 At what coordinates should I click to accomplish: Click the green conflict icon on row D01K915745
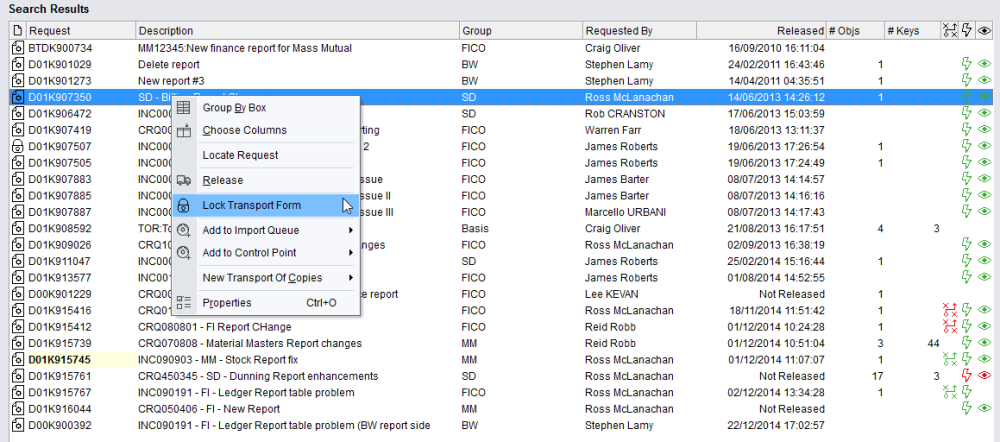click(x=950, y=359)
